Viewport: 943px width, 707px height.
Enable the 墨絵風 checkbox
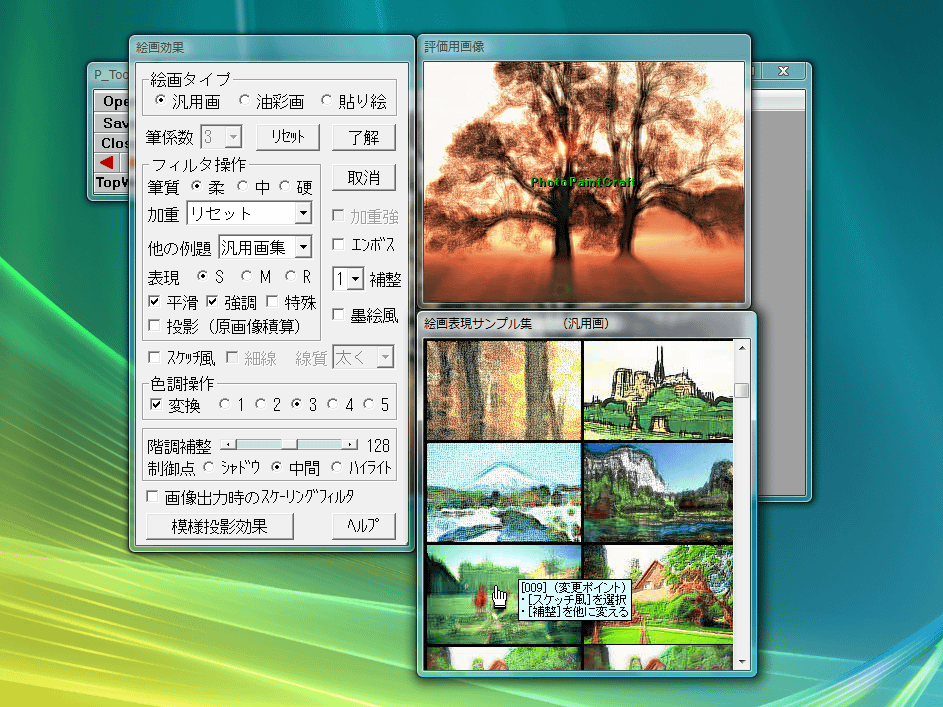tap(338, 314)
